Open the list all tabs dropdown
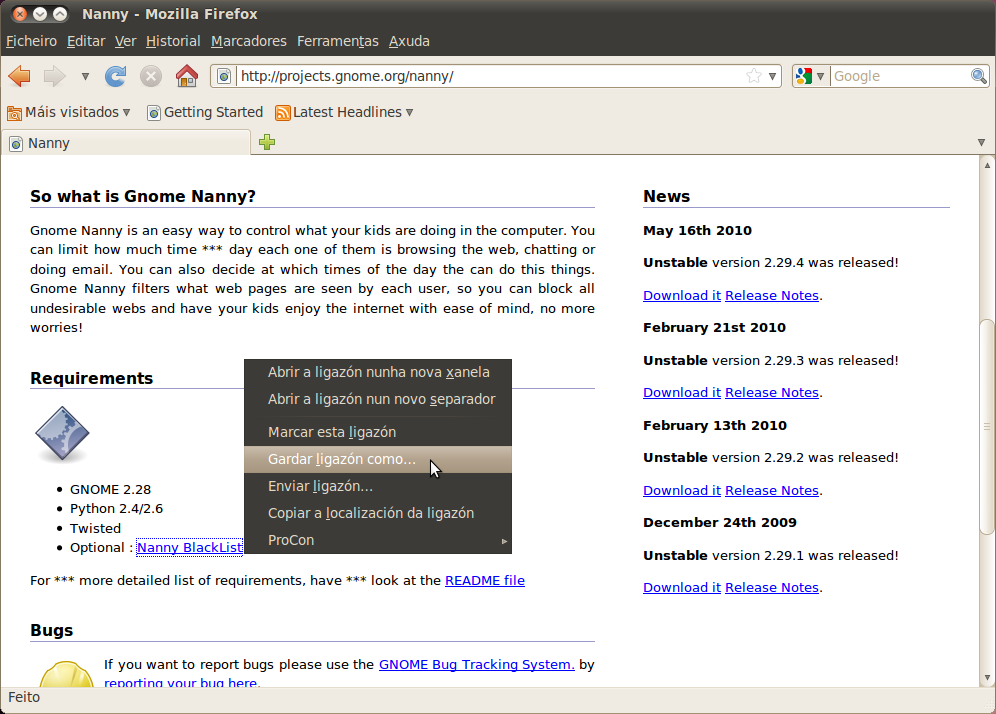The image size is (996, 714). pyautogui.click(x=981, y=143)
